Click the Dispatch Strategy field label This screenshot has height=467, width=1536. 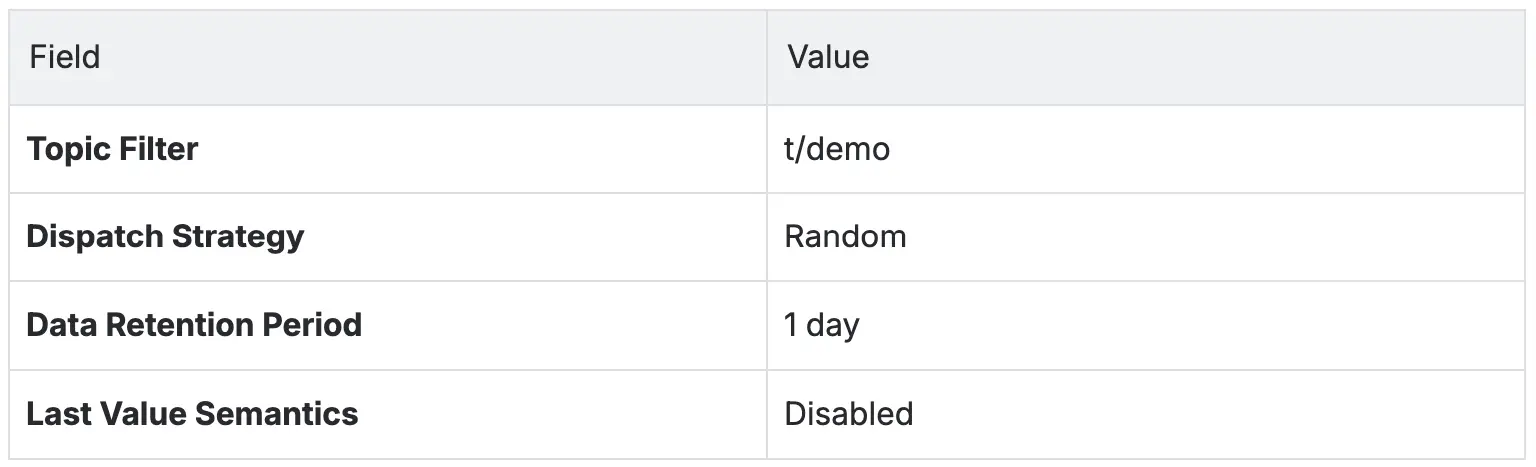tap(165, 237)
